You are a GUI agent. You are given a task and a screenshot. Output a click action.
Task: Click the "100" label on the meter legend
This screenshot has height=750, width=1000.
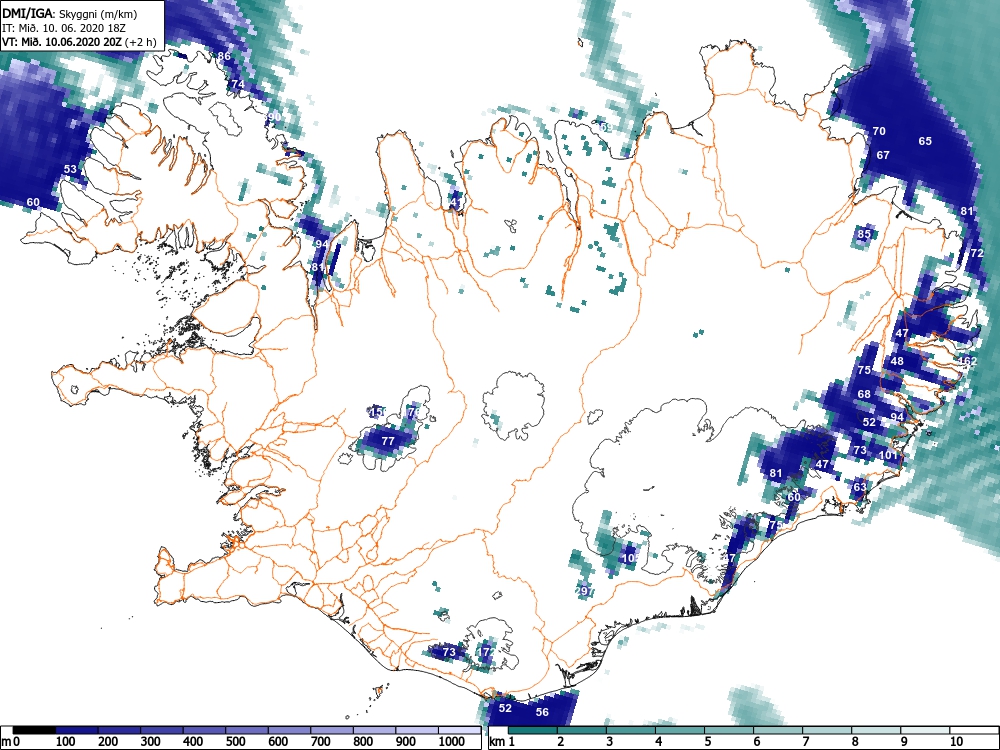click(x=66, y=742)
